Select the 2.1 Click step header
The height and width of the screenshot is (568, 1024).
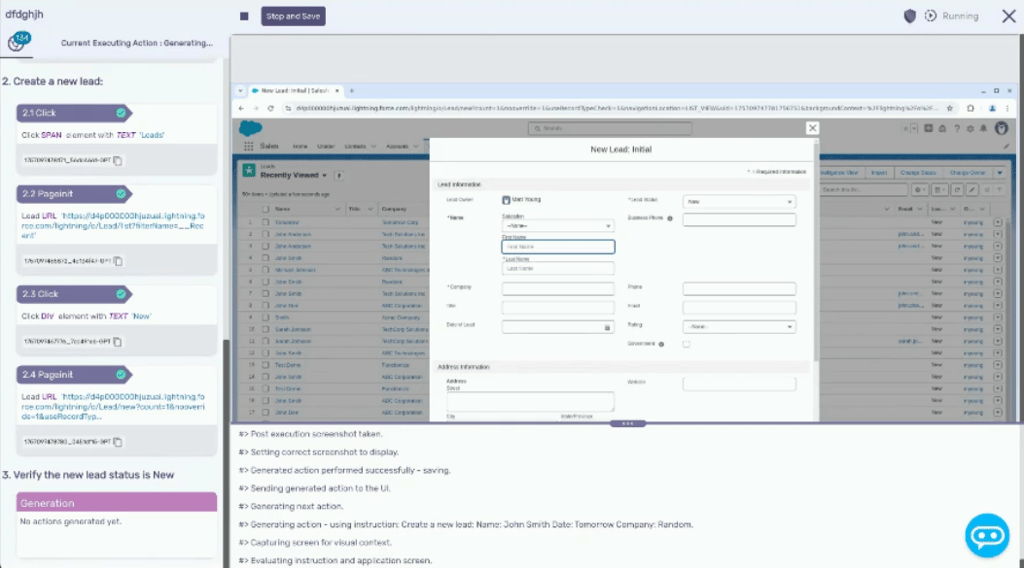pyautogui.click(x=74, y=113)
